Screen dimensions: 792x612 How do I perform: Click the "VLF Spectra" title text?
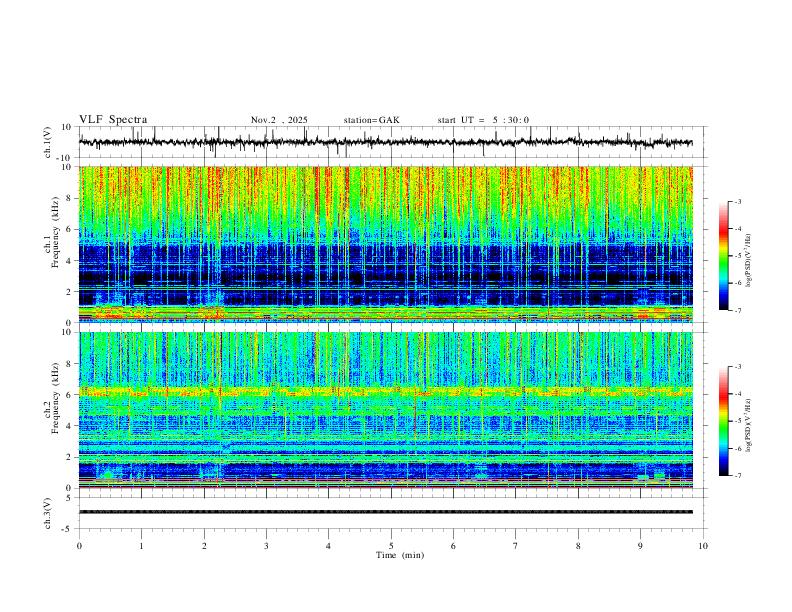pos(113,120)
